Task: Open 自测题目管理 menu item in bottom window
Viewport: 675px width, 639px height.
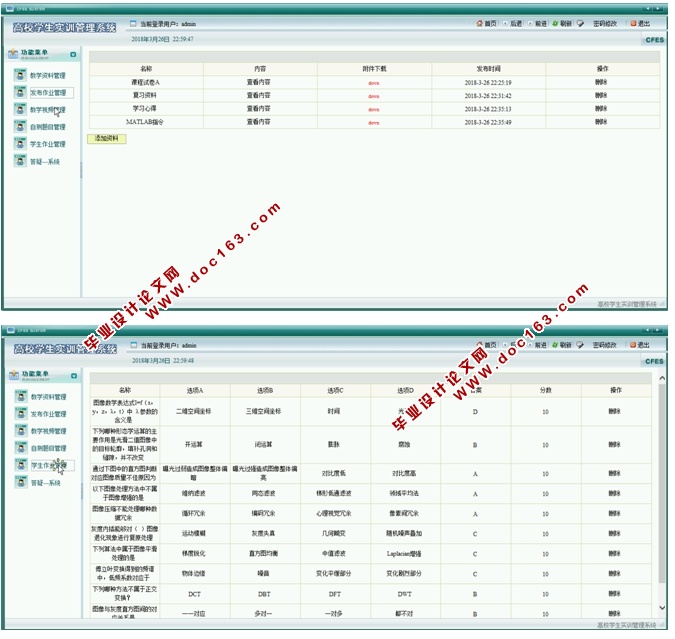Action: [x=49, y=448]
